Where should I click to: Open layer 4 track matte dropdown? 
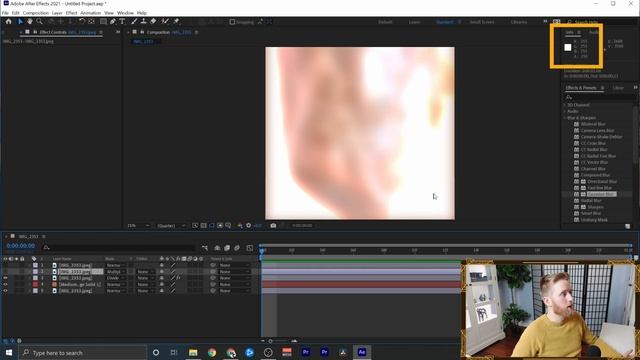coord(145,284)
